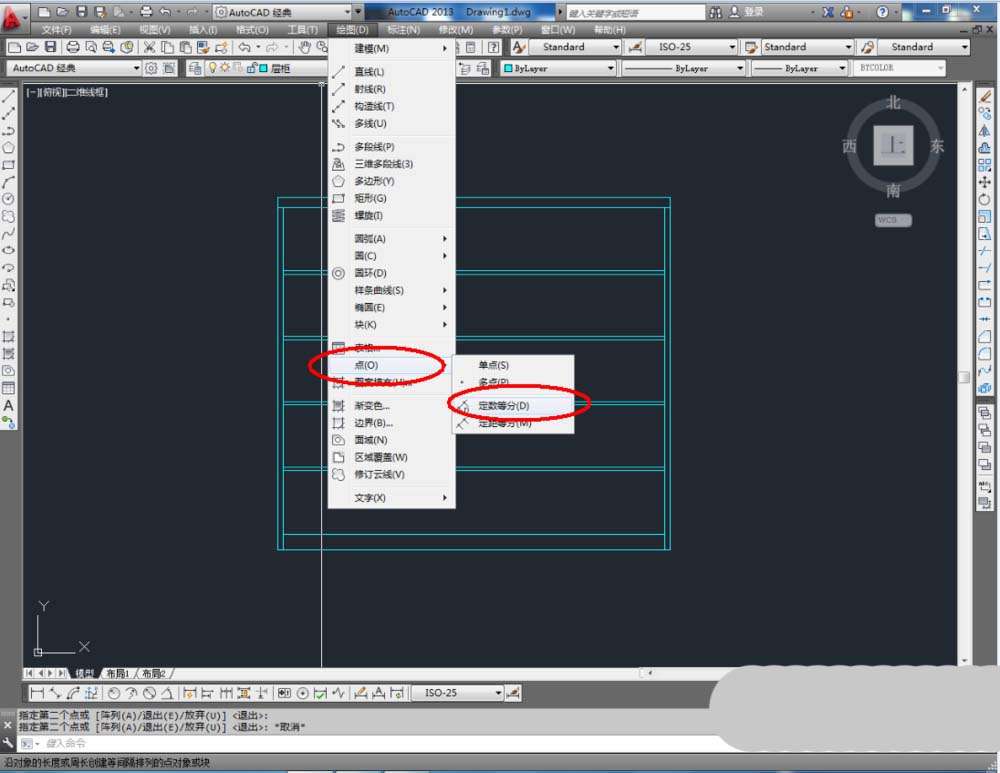This screenshot has width=1000, height=773.
Task: Click the Undo arrow in standard toolbar
Action: (x=244, y=47)
